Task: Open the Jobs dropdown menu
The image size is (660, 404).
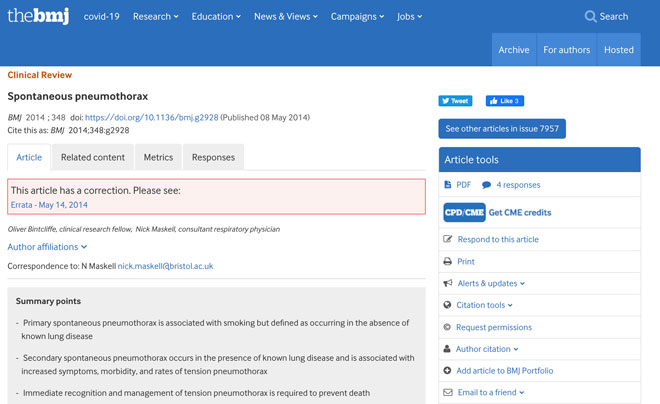Action: point(409,16)
